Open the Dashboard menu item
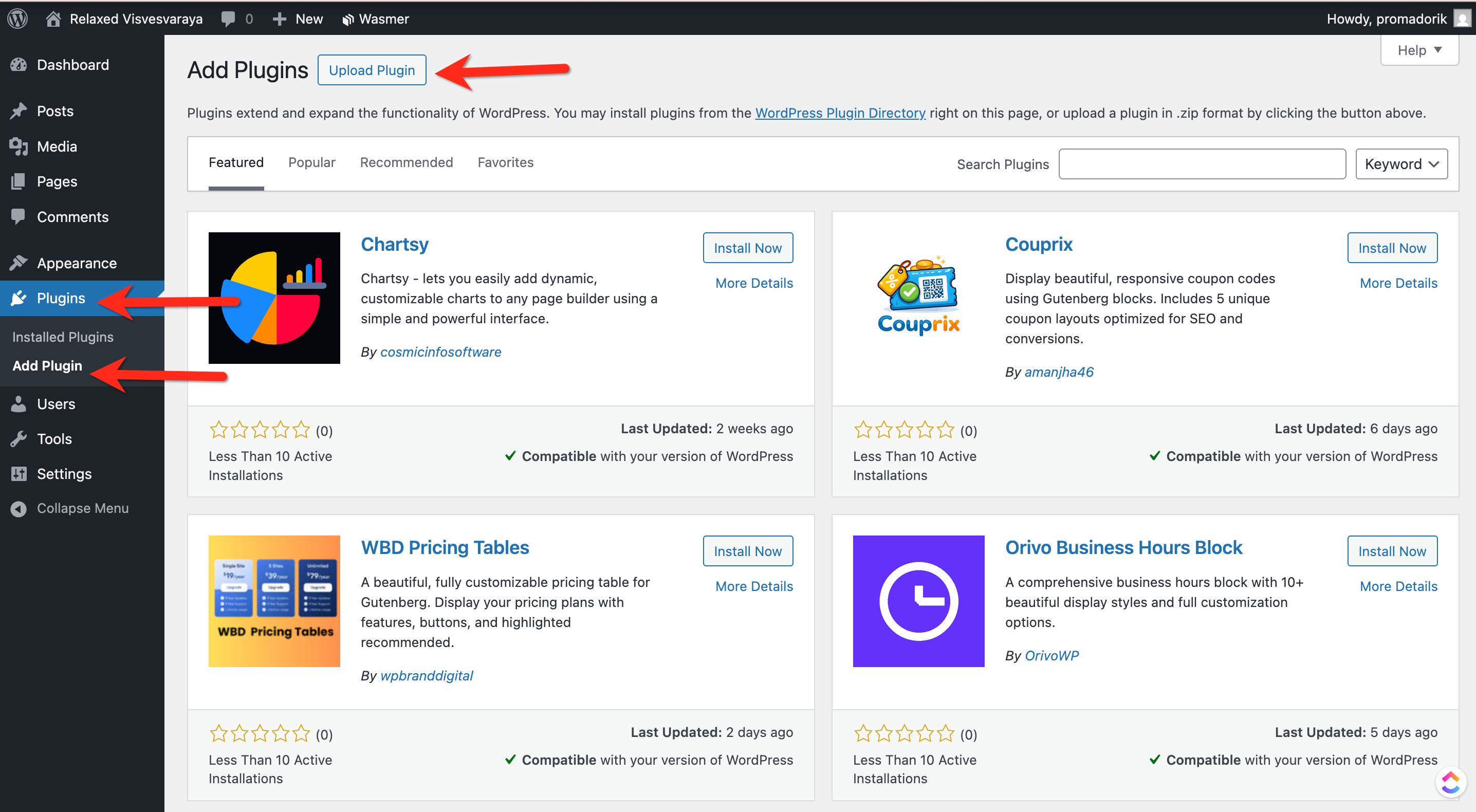 [73, 65]
